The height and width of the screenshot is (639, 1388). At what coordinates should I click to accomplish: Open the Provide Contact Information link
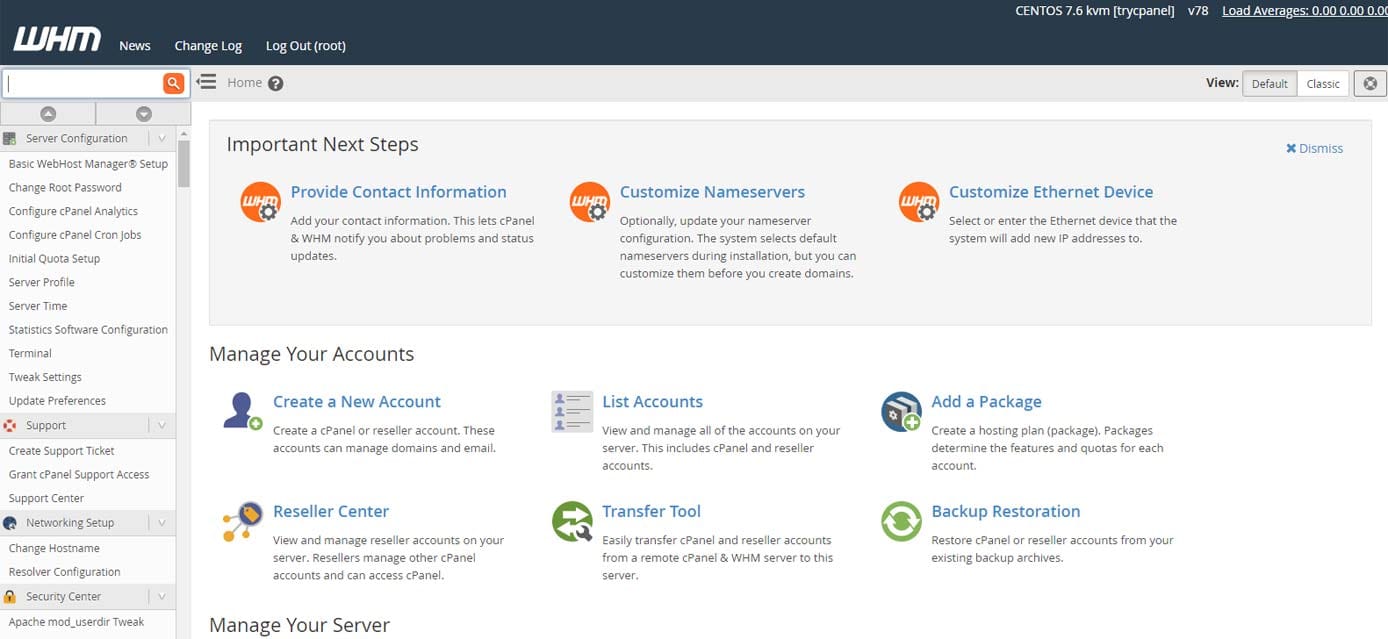[x=398, y=192]
